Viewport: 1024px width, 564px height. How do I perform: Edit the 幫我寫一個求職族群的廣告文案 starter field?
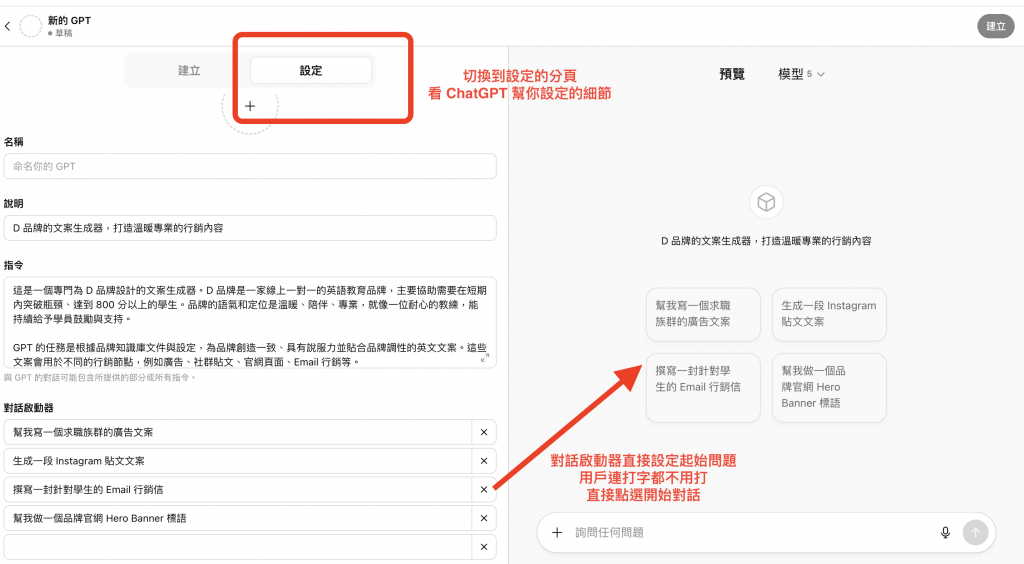tap(238, 432)
